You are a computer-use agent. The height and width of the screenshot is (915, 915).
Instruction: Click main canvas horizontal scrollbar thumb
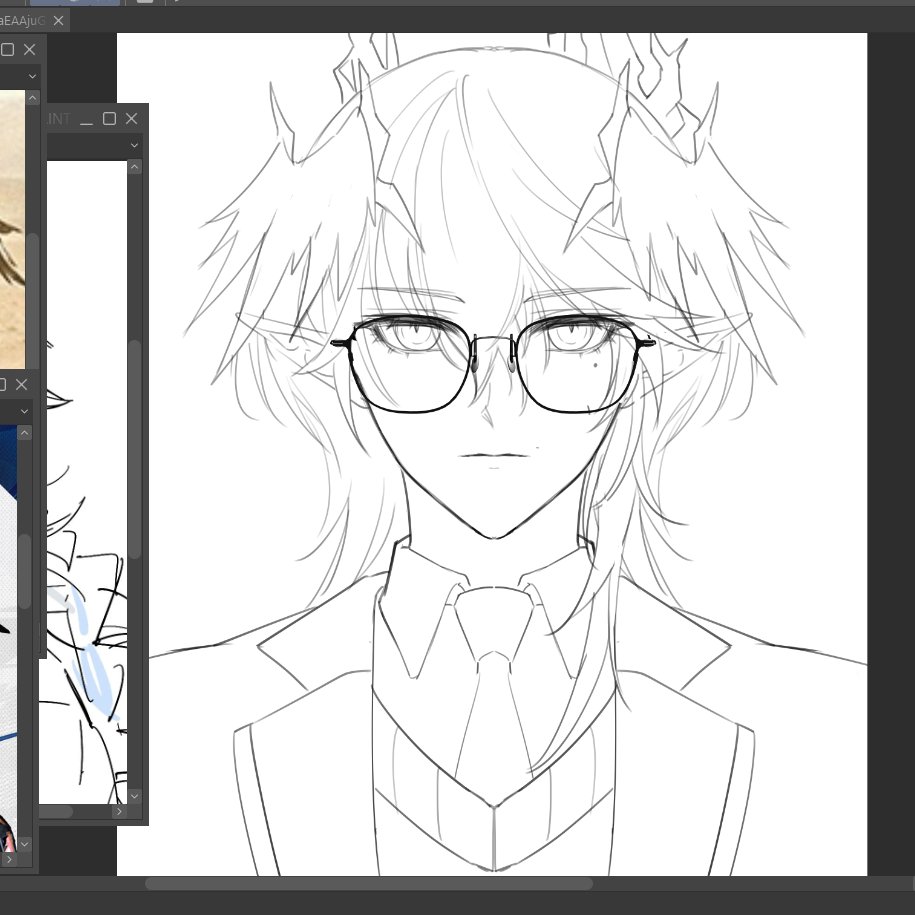click(x=369, y=884)
